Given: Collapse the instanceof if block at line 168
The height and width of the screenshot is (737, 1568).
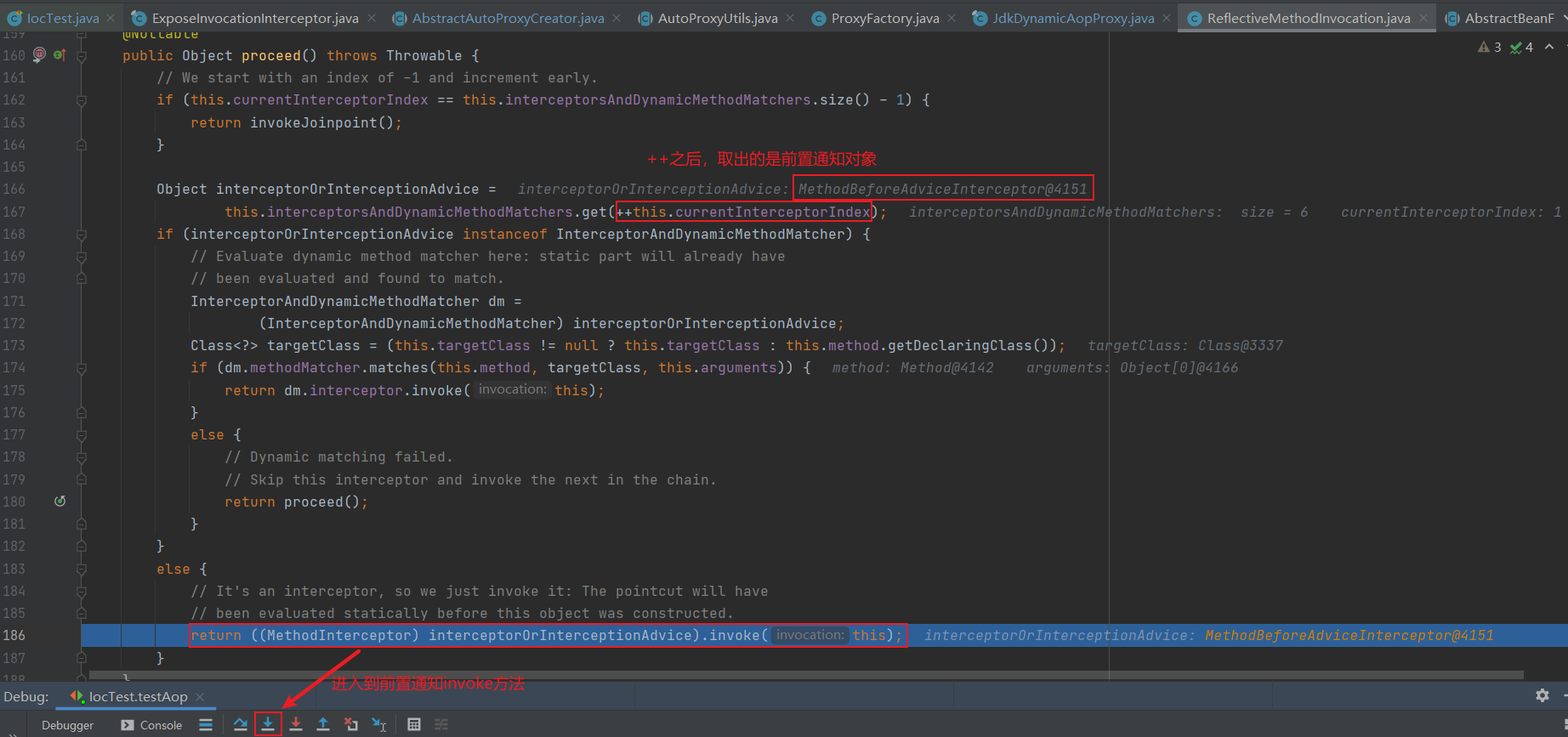Looking at the screenshot, I should (82, 235).
